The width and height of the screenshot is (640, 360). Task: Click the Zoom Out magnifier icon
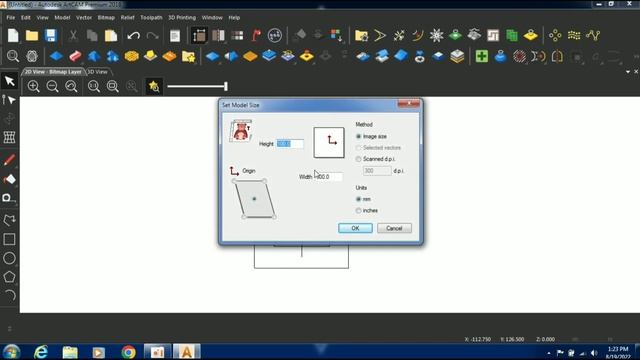(x=52, y=86)
